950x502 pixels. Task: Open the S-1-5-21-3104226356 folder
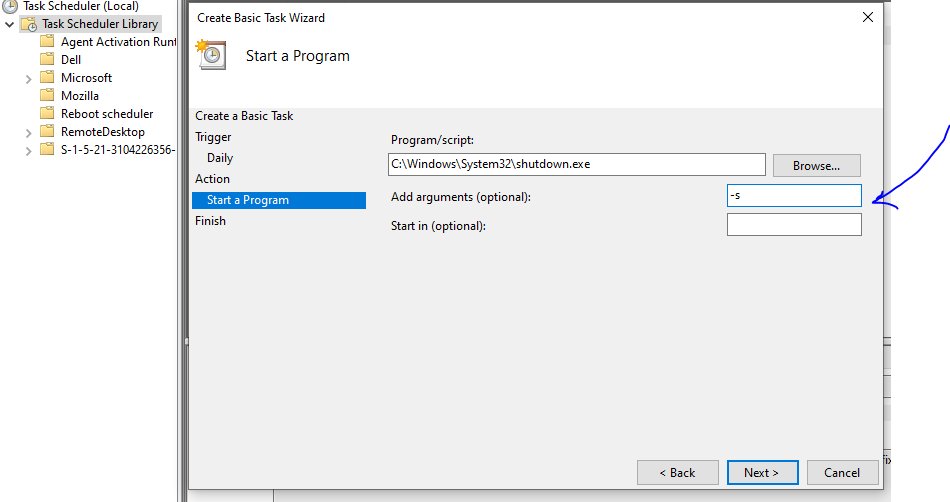(118, 150)
